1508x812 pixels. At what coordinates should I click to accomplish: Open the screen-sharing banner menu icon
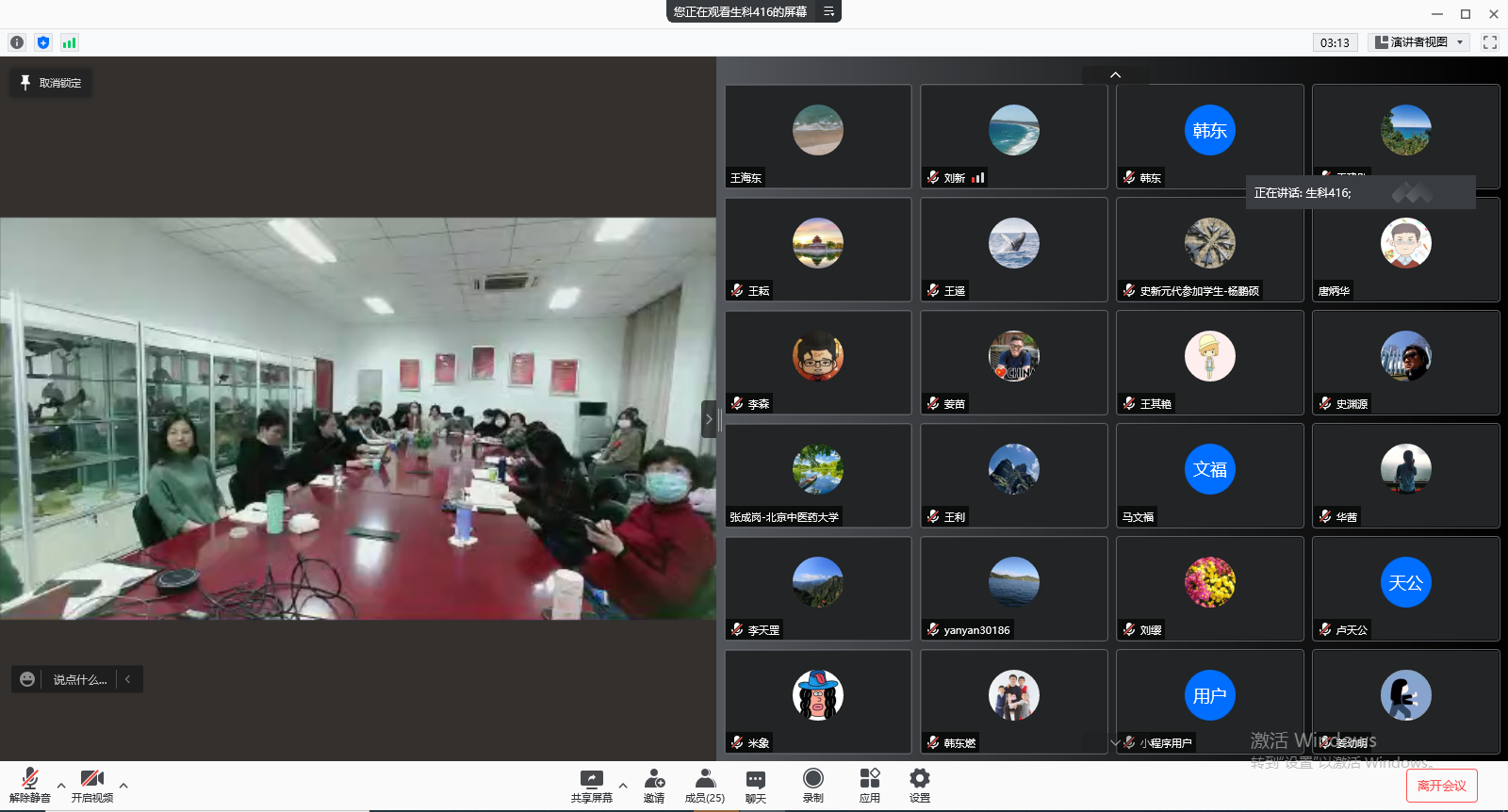tap(828, 11)
